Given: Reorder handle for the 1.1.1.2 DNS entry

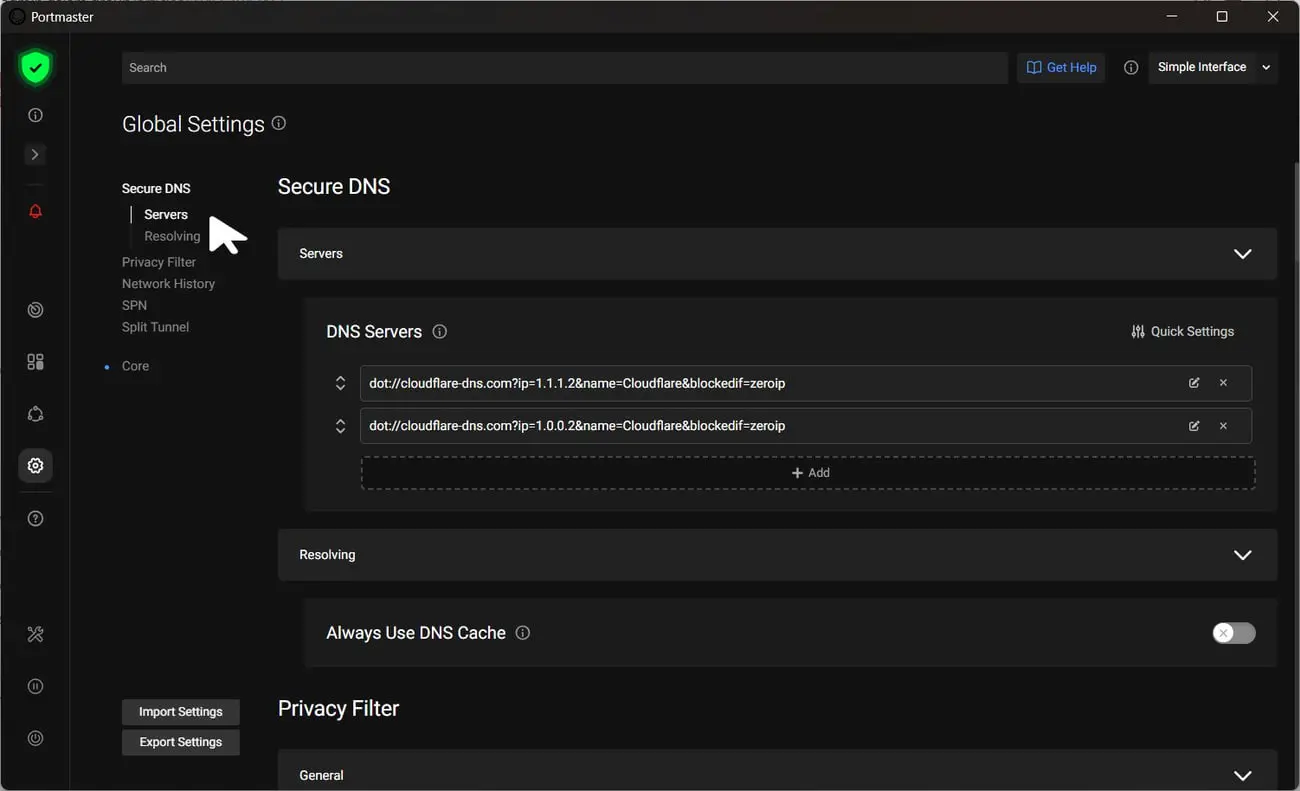Looking at the screenshot, I should point(340,383).
